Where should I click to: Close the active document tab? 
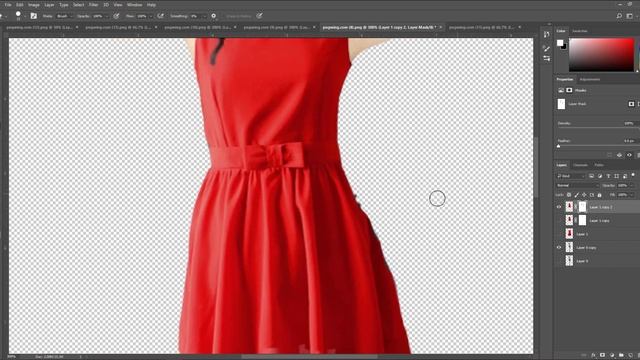coord(441,27)
